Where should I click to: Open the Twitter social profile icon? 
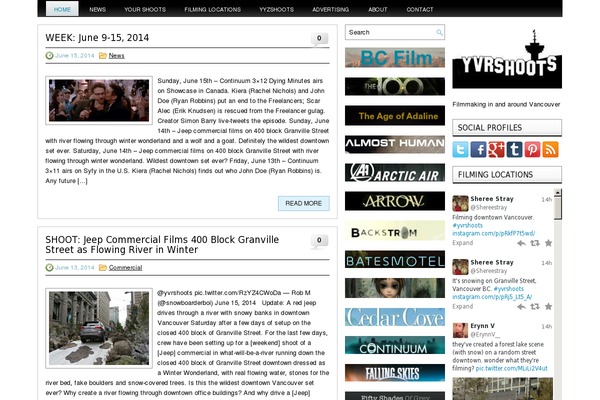pos(460,150)
